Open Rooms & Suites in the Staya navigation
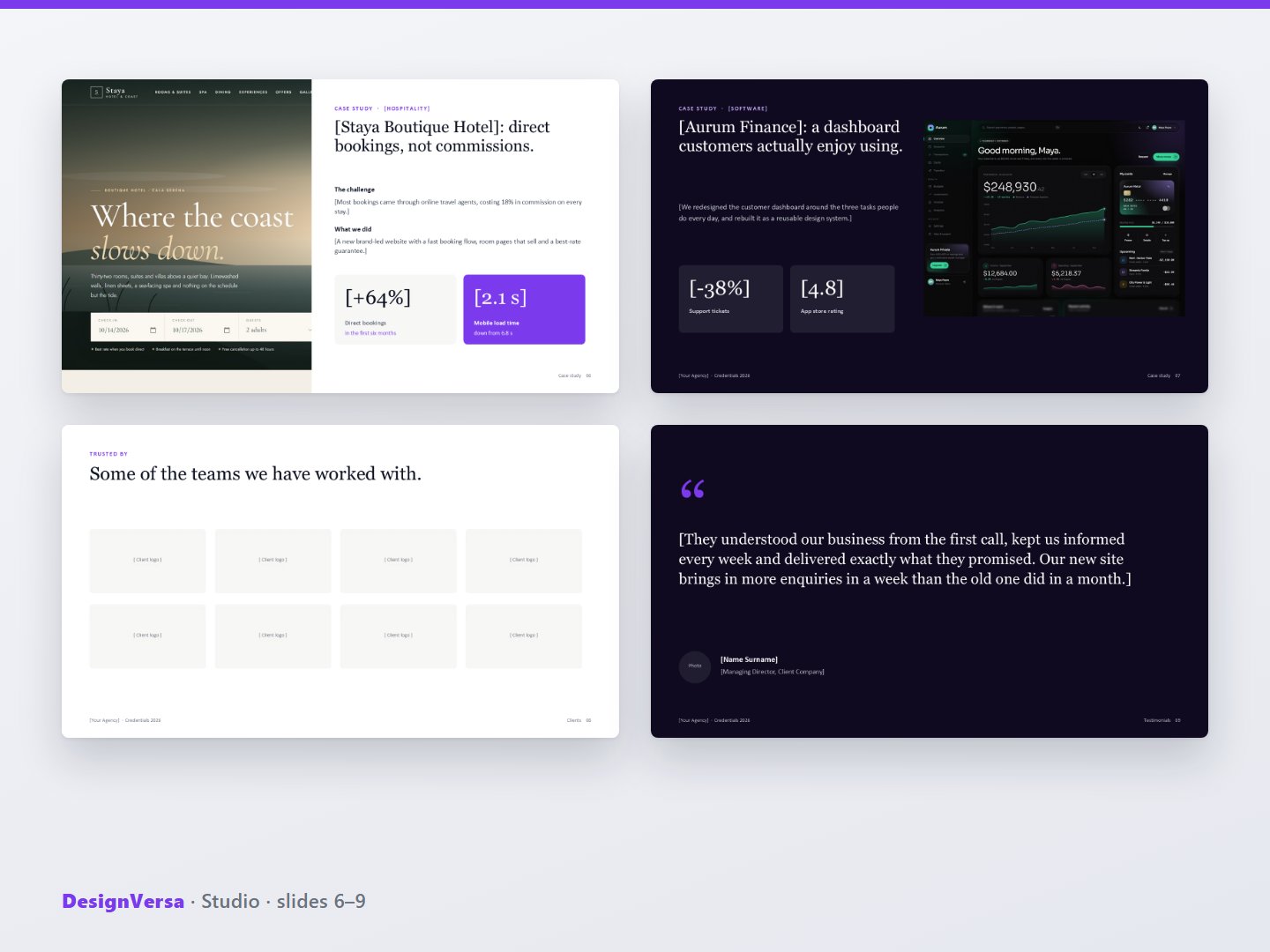This screenshot has height=952, width=1270. [173, 92]
